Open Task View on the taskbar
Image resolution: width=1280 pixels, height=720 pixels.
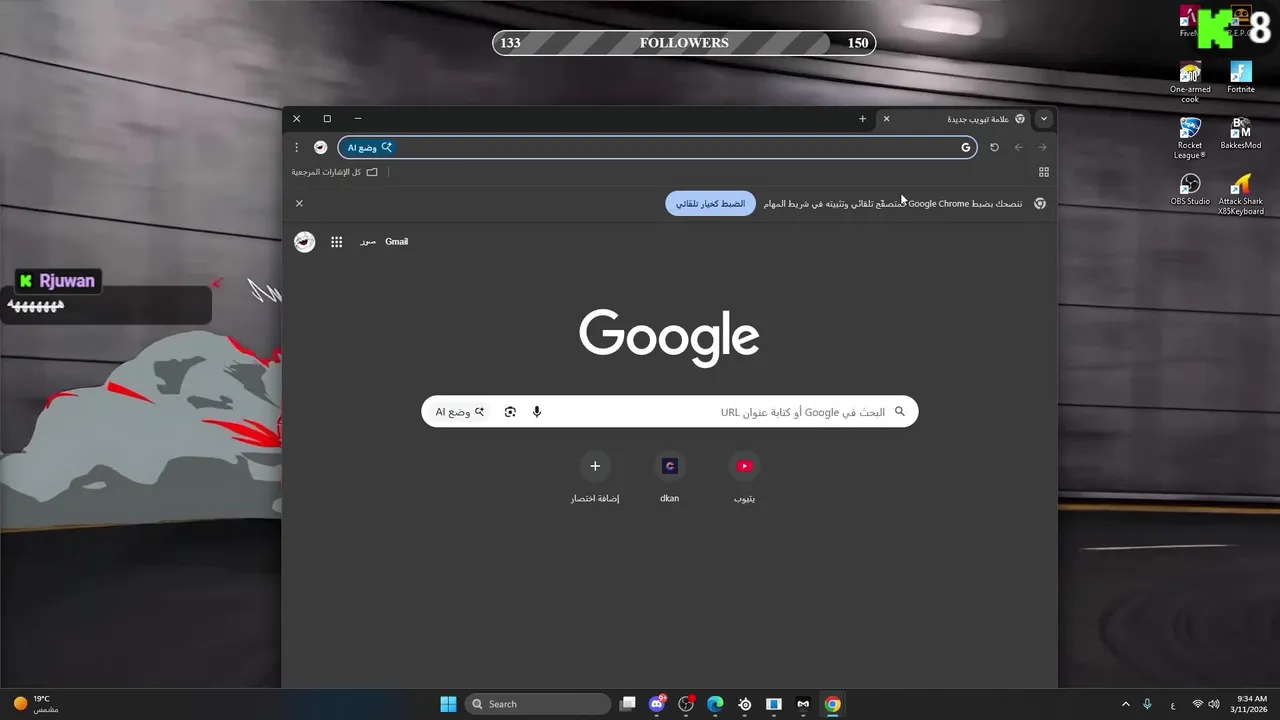(628, 704)
